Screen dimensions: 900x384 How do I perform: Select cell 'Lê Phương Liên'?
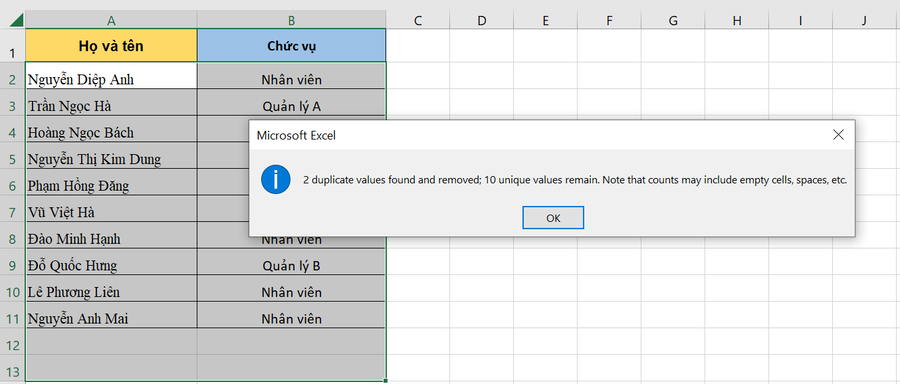click(111, 288)
